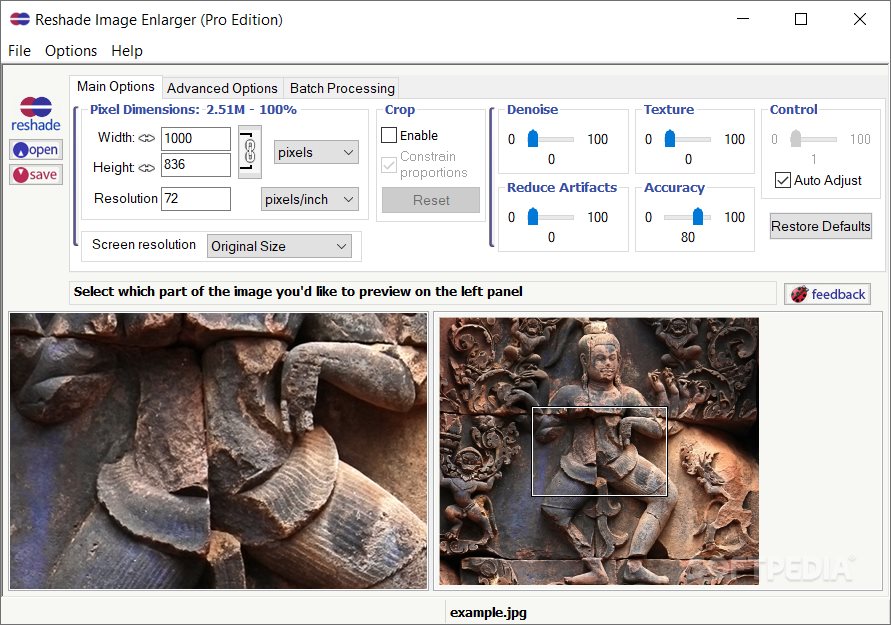This screenshot has width=891, height=625.
Task: Enable the Crop checkbox
Action: tap(389, 135)
